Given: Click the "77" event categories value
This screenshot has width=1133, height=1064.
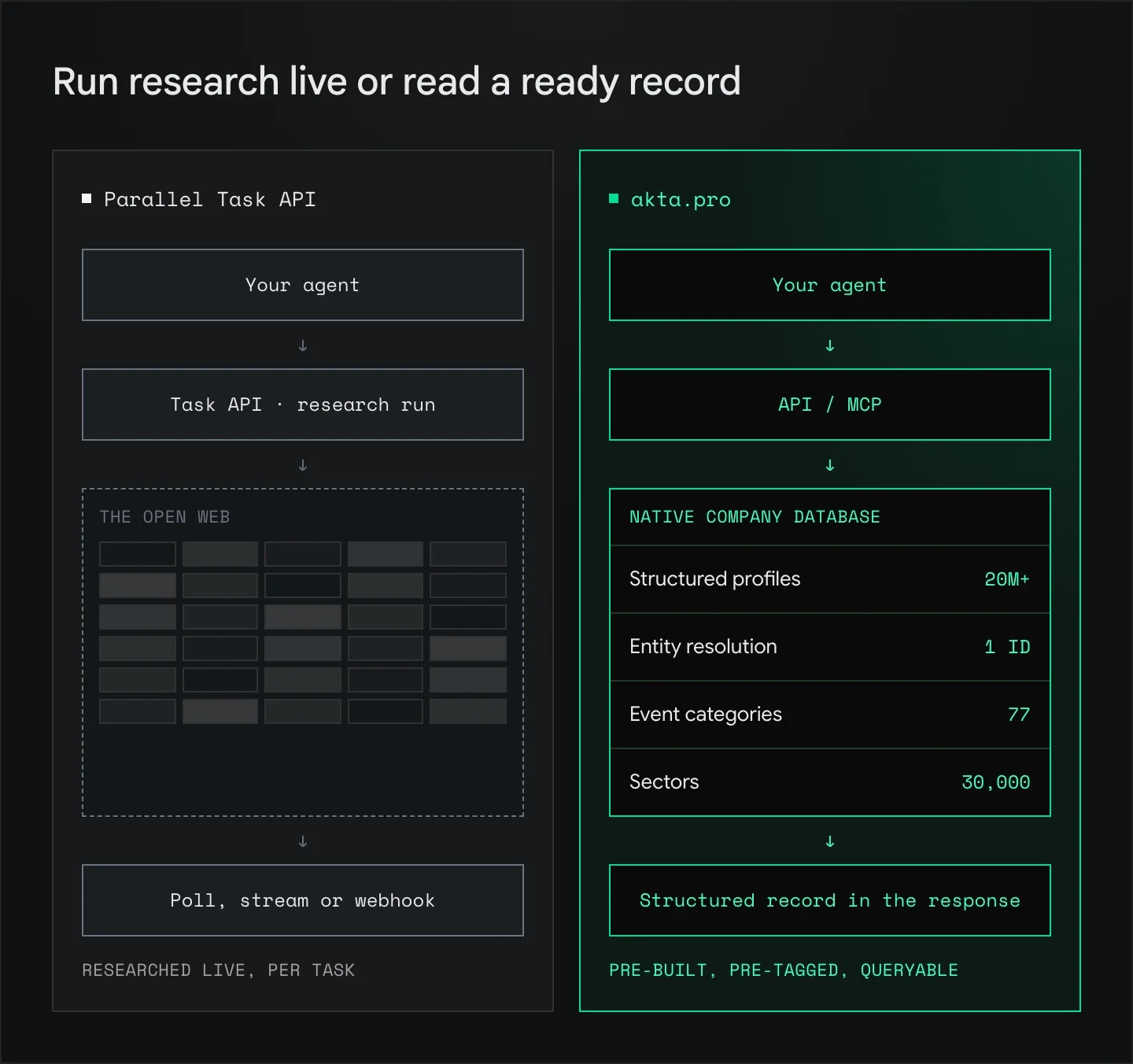Looking at the screenshot, I should [1019, 715].
